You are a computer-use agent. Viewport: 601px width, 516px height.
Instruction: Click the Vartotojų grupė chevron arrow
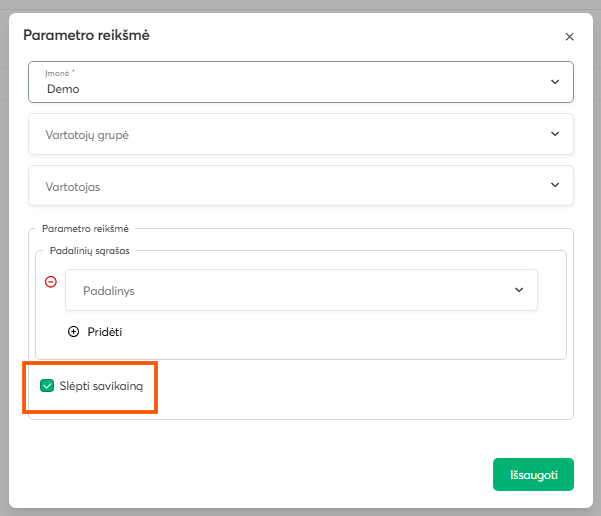pyautogui.click(x=555, y=133)
